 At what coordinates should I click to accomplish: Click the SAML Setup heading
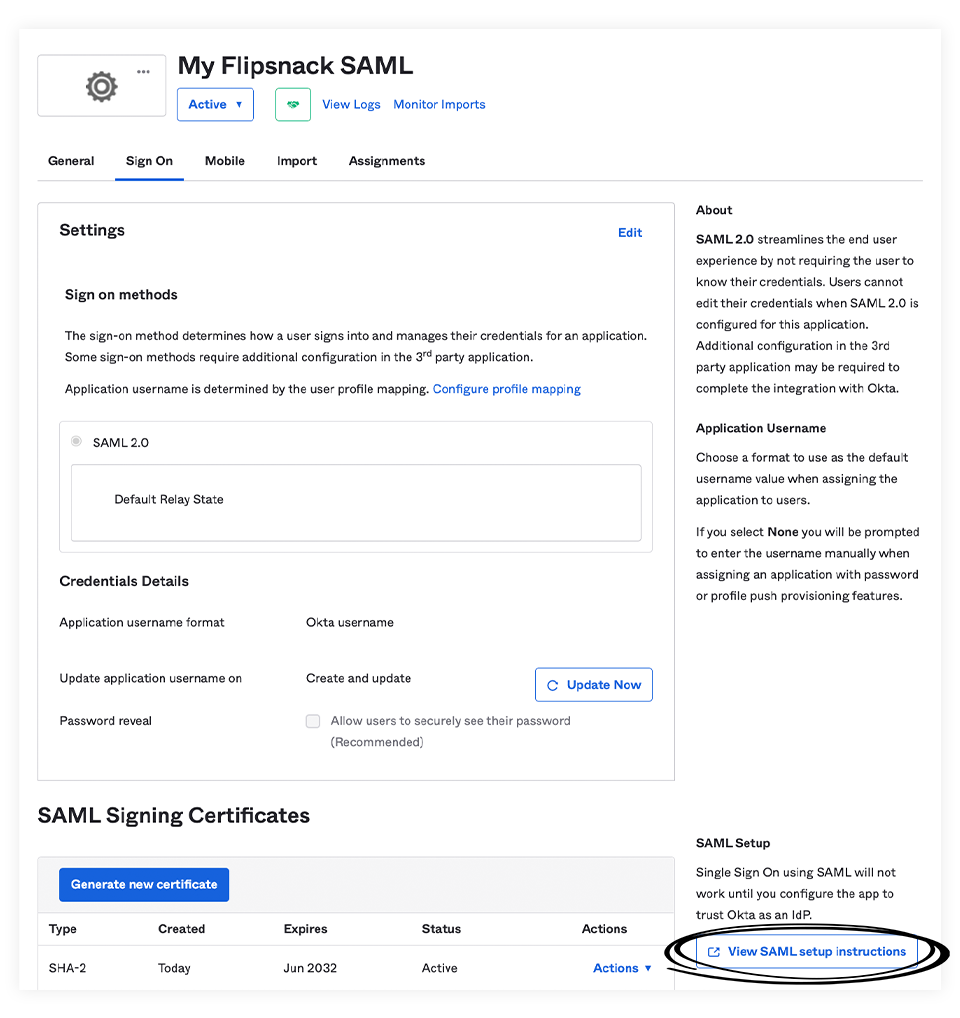733,843
